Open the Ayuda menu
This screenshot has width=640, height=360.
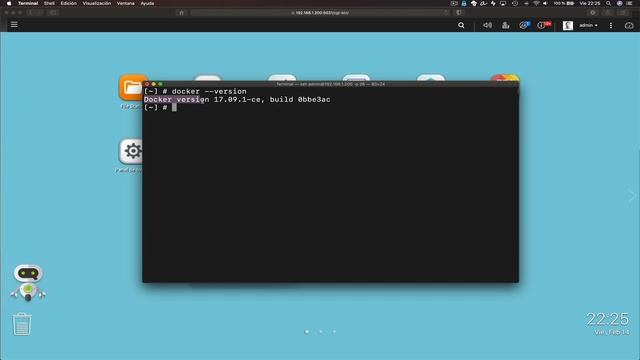pyautogui.click(x=147, y=3)
